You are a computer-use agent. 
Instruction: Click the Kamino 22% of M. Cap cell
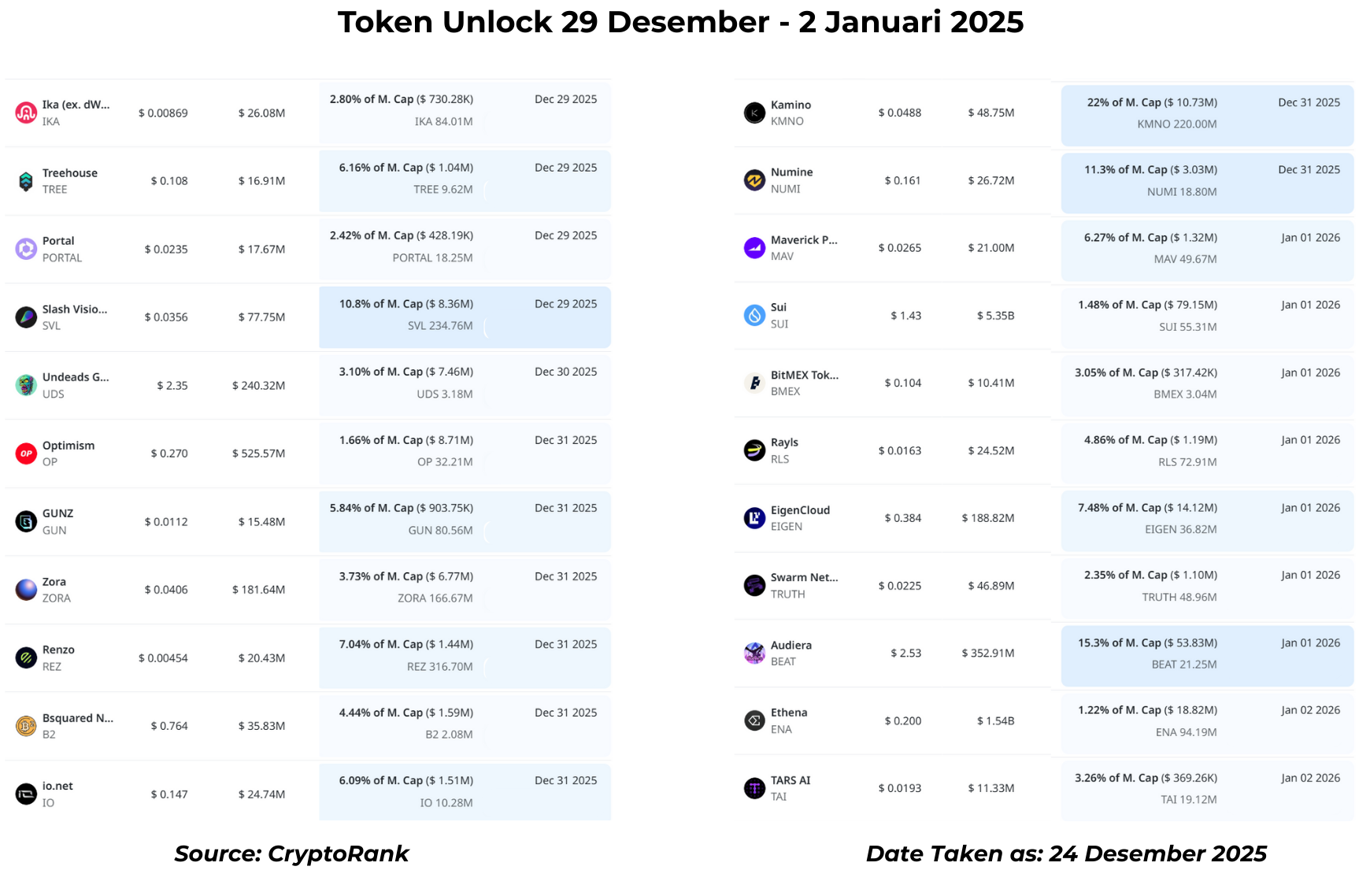pyautogui.click(x=1206, y=115)
